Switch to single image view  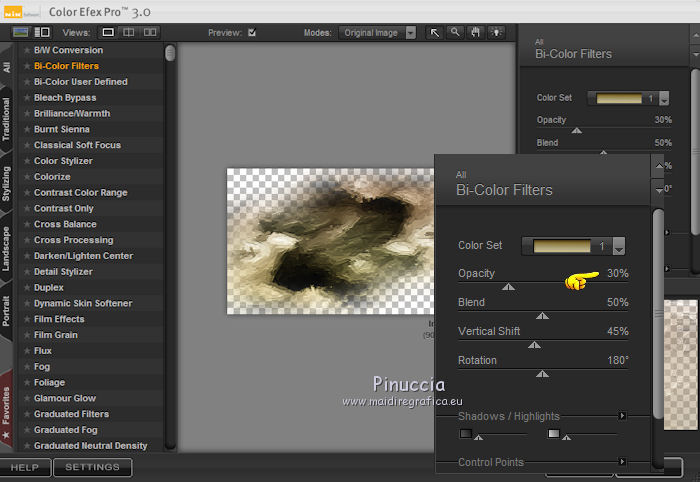(x=109, y=32)
